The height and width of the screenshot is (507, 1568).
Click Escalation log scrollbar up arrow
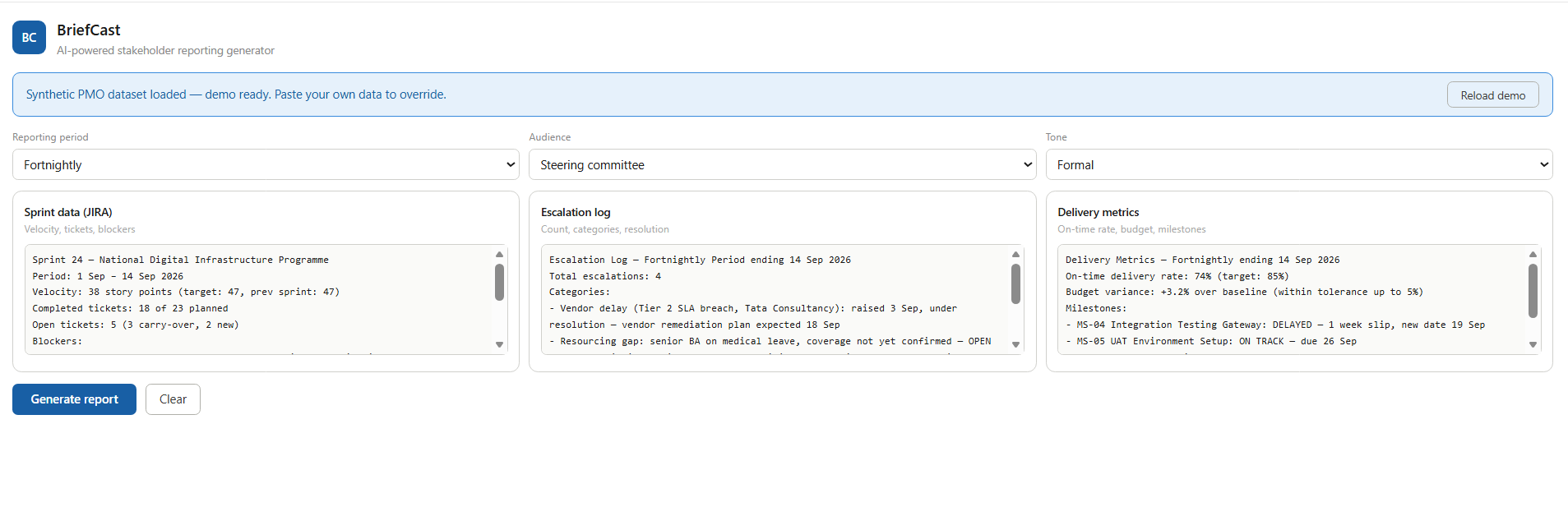click(1015, 254)
